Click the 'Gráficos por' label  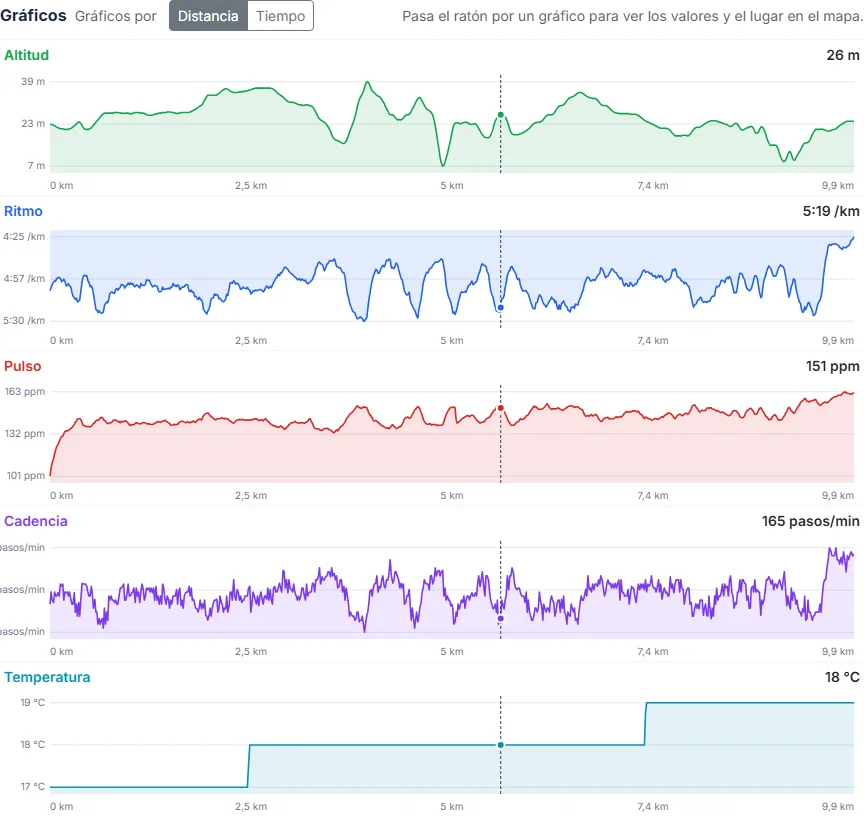click(x=116, y=16)
